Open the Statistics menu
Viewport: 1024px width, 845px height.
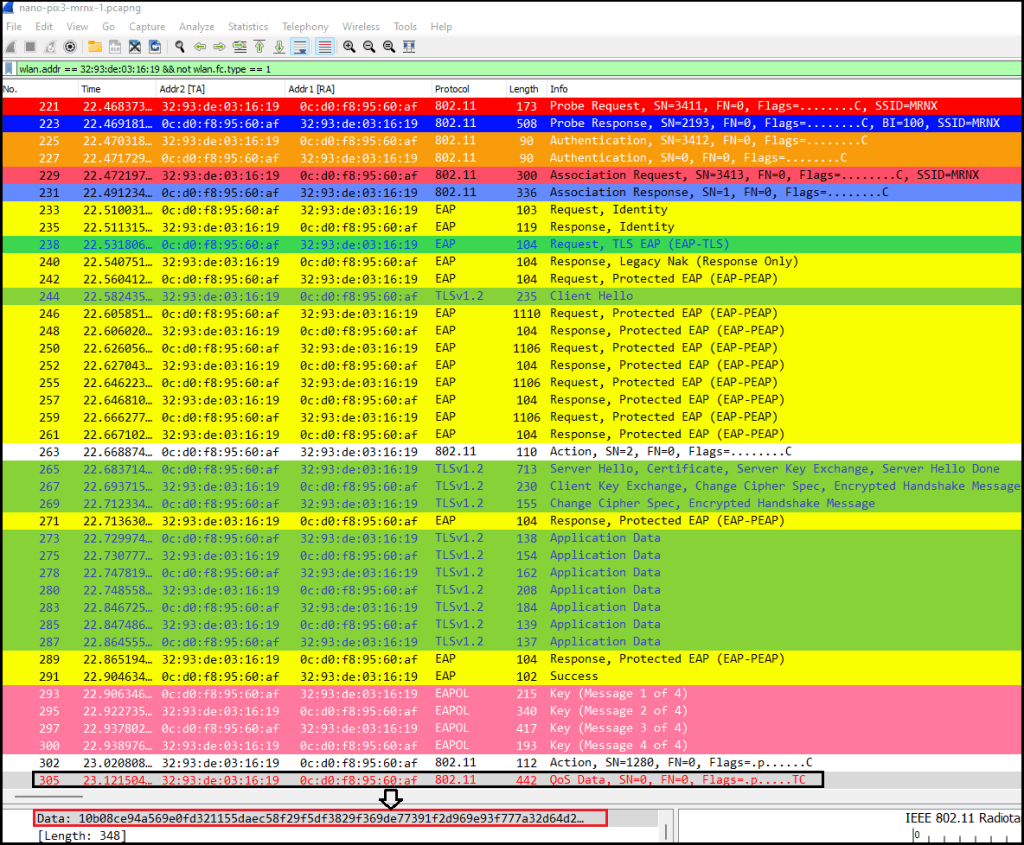(x=248, y=26)
